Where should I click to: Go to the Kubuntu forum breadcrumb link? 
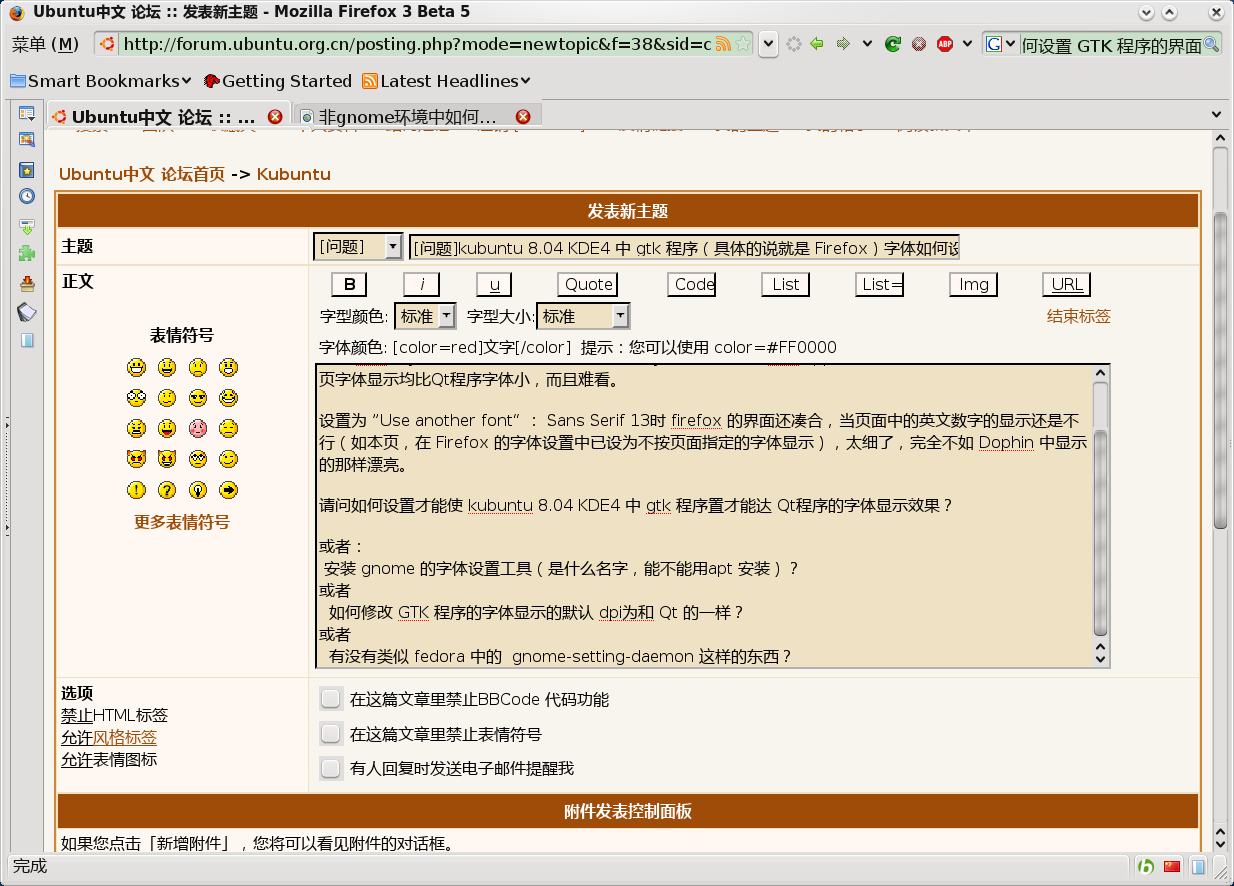(x=293, y=174)
